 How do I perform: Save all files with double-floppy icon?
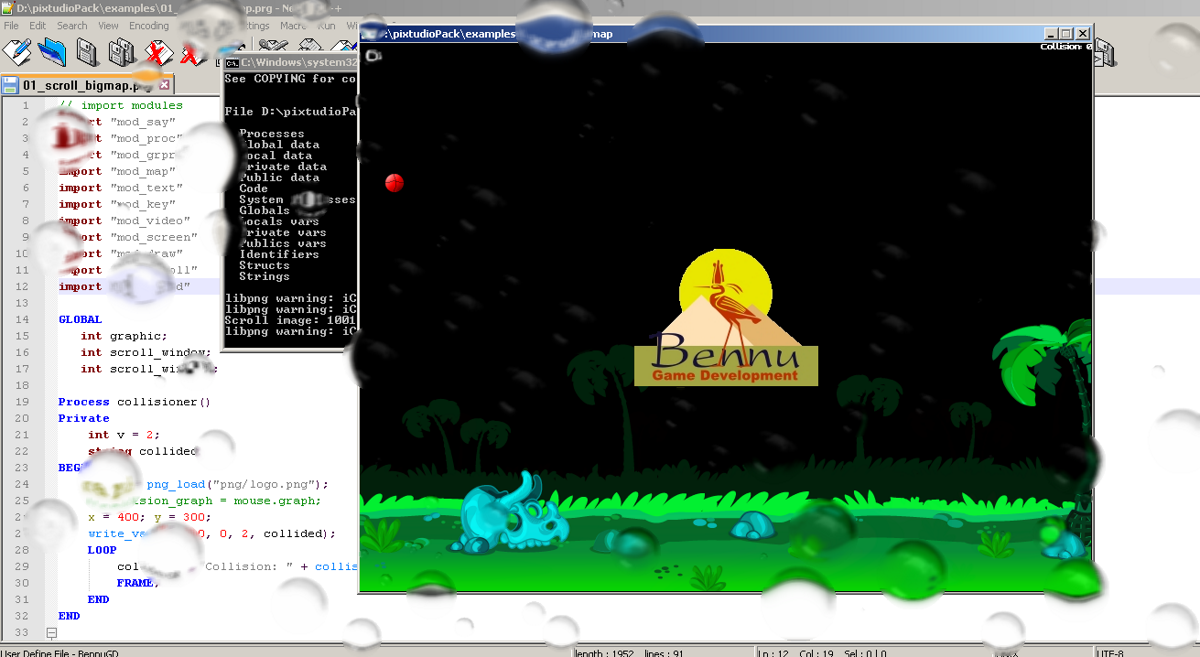tap(121, 51)
